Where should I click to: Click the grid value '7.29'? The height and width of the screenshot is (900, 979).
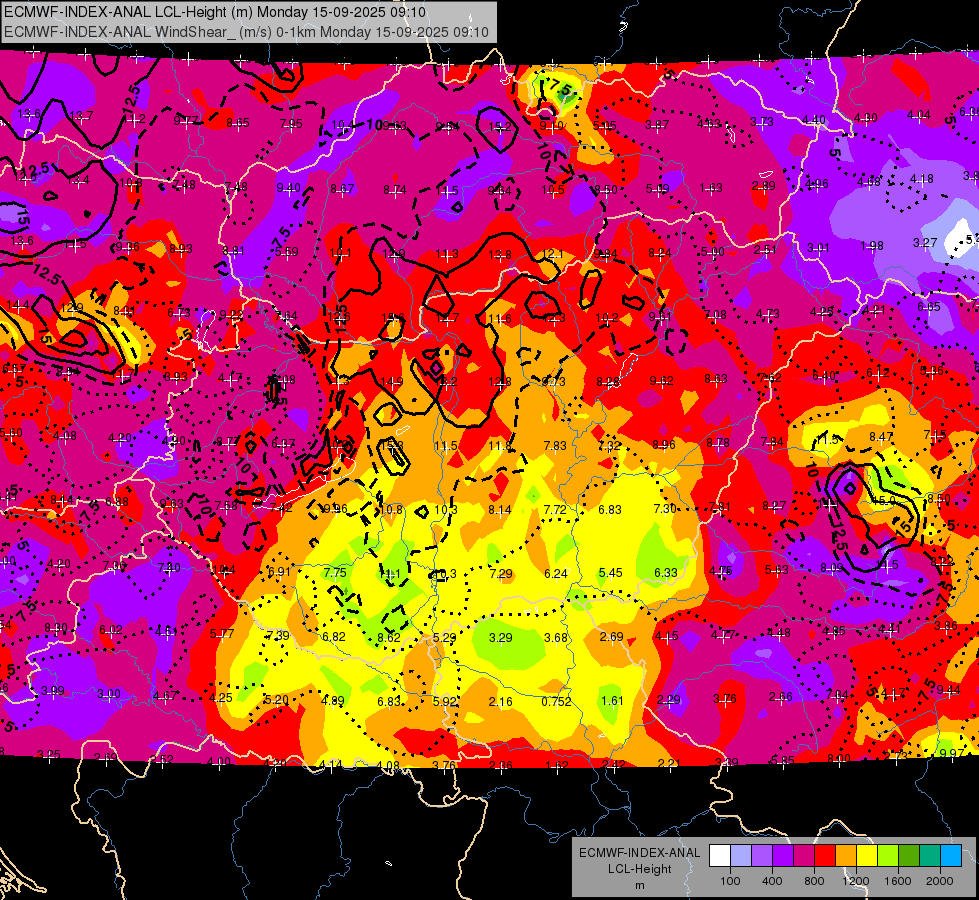(501, 573)
